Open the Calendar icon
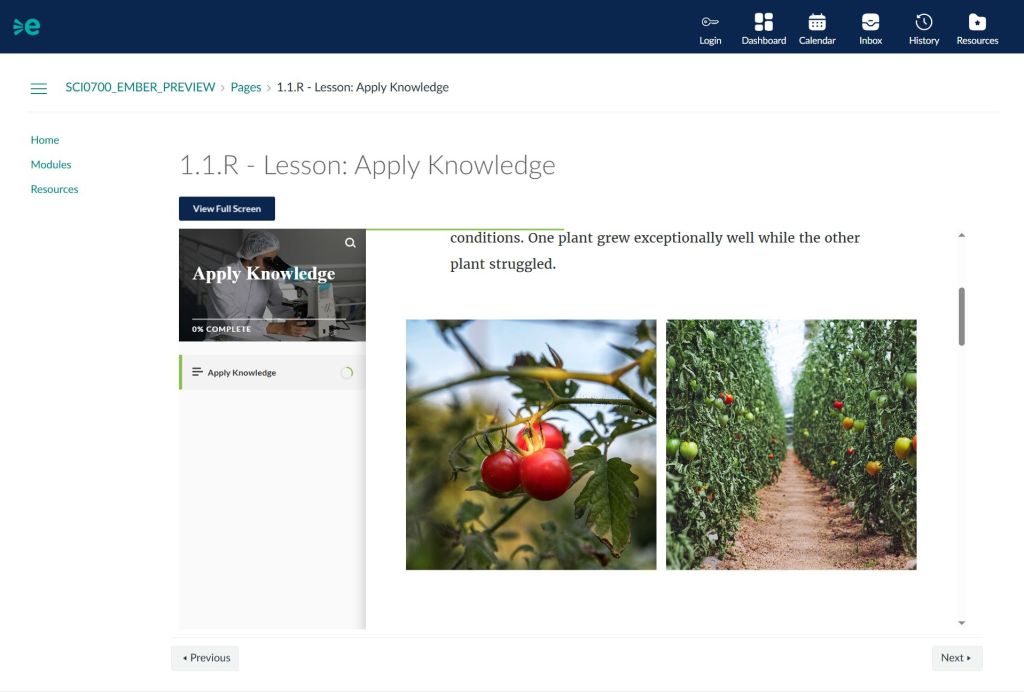The height and width of the screenshot is (692, 1024). 817,27
